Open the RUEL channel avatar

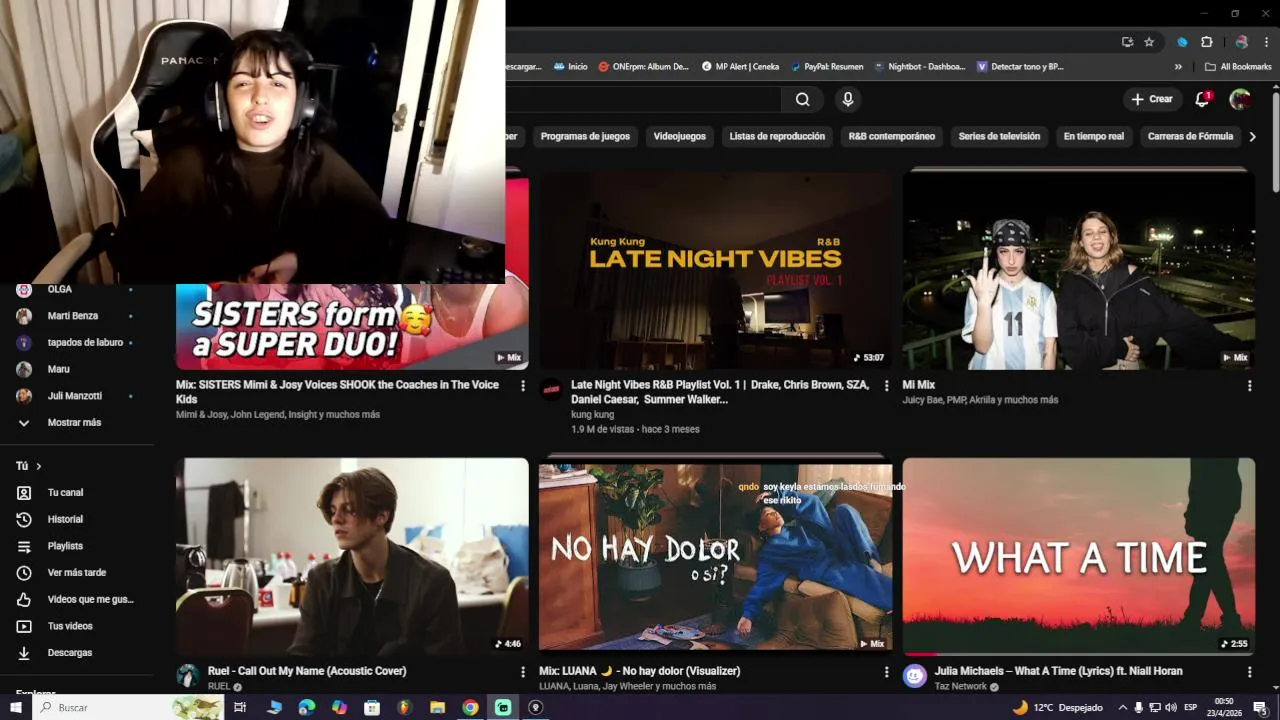[x=188, y=676]
